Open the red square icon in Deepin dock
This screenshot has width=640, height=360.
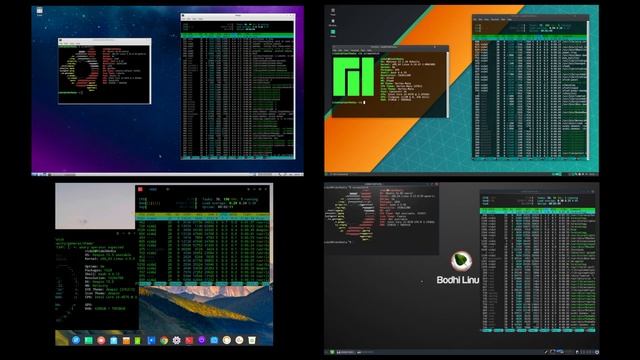point(189,340)
